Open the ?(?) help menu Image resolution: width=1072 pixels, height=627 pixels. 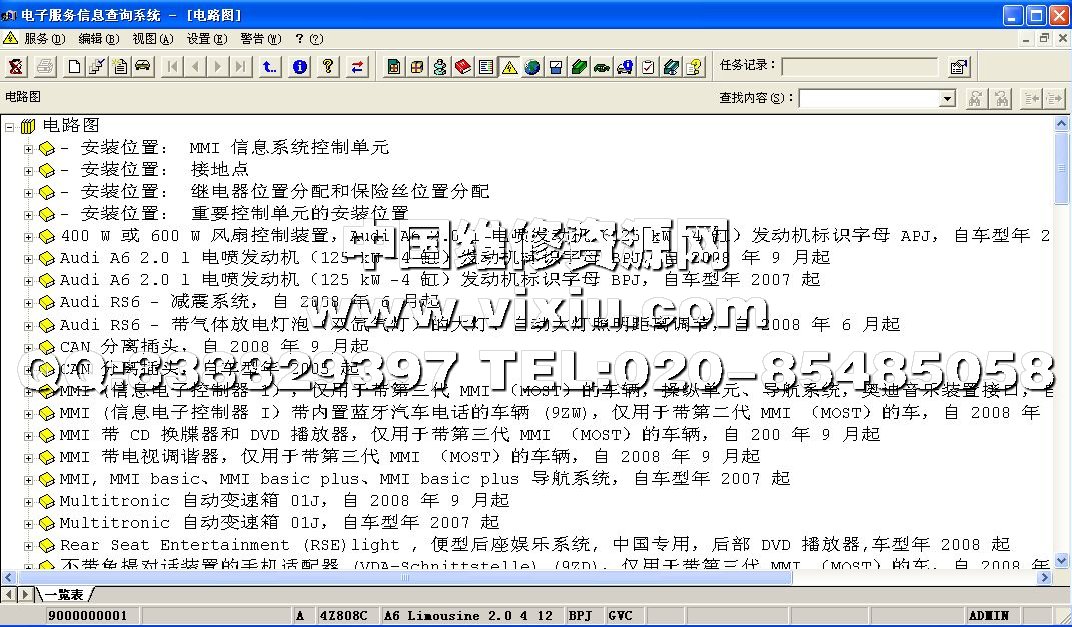click(309, 39)
